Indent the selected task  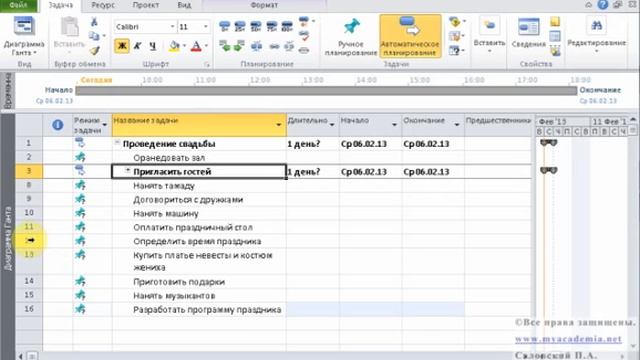(239, 46)
